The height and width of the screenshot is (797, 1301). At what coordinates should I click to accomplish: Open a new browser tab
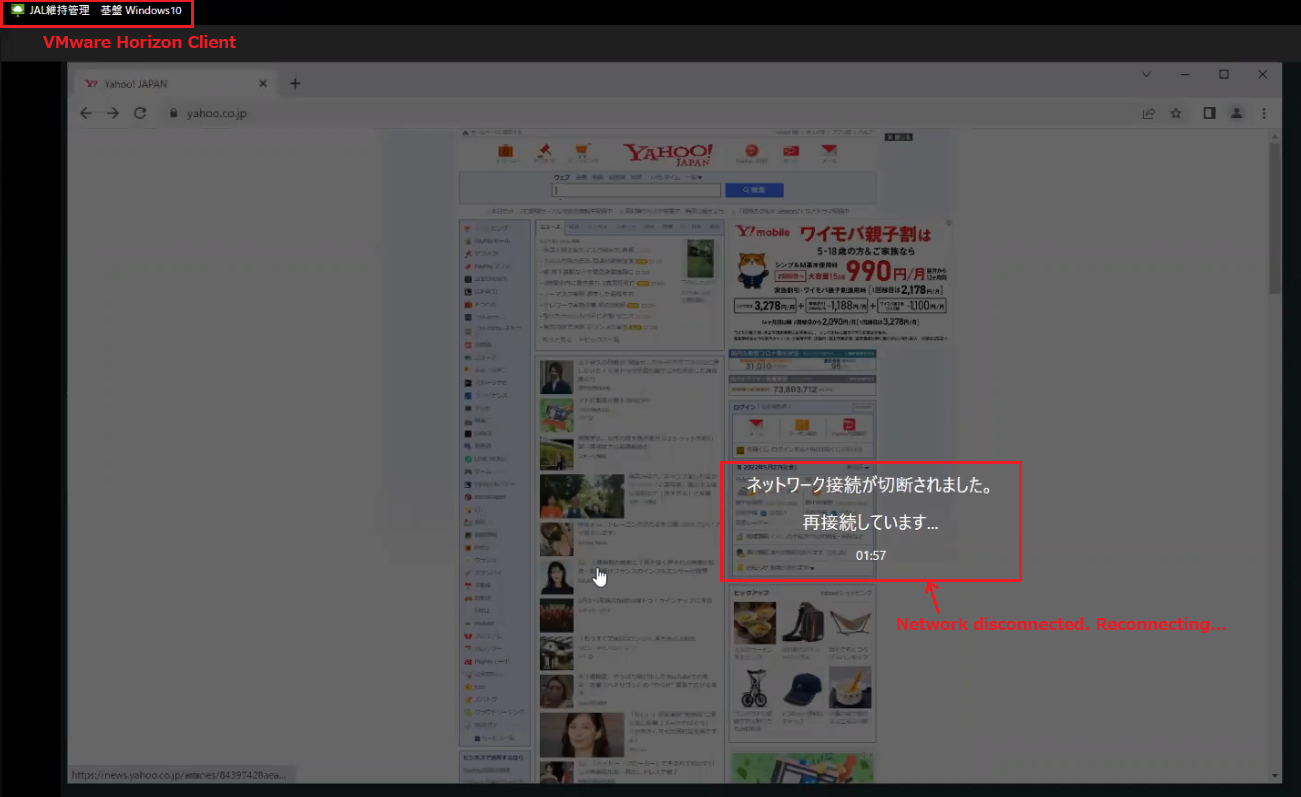(x=295, y=83)
